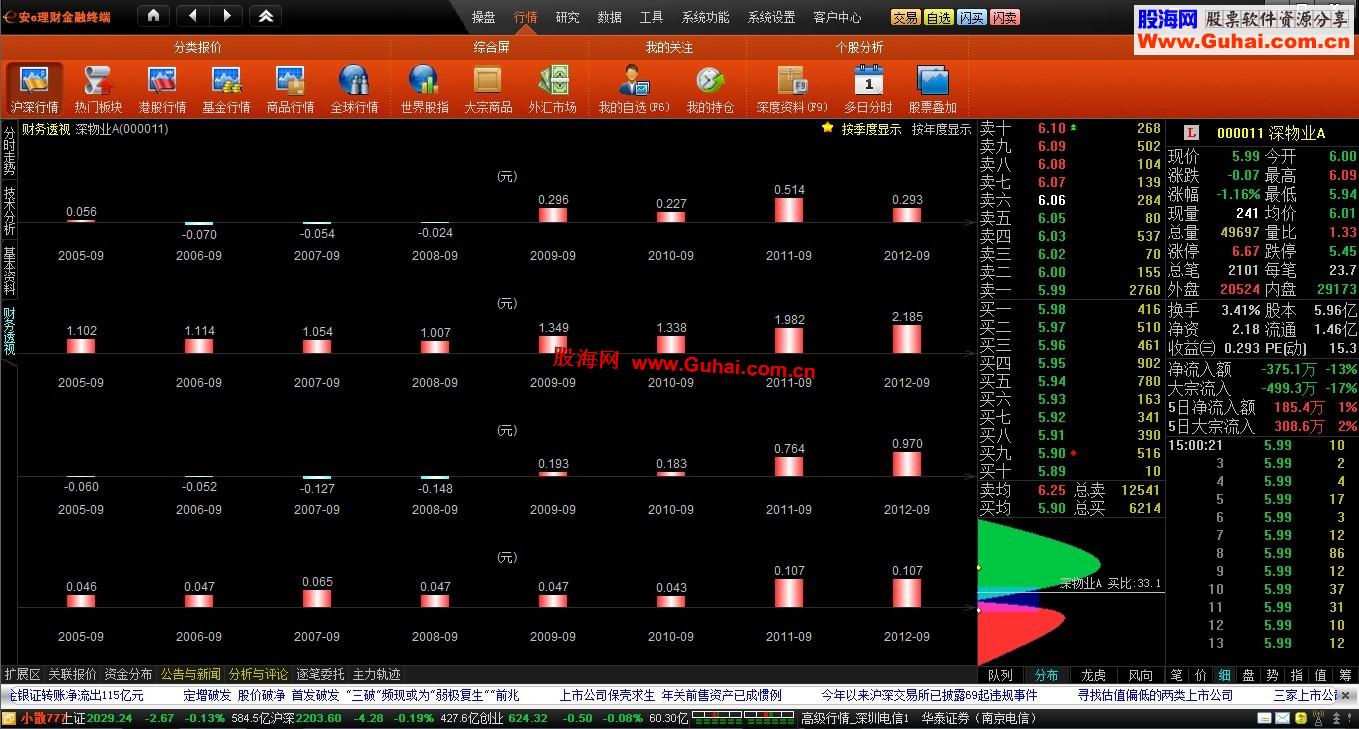
Task: Click the 自选 button
Action: pos(938,18)
